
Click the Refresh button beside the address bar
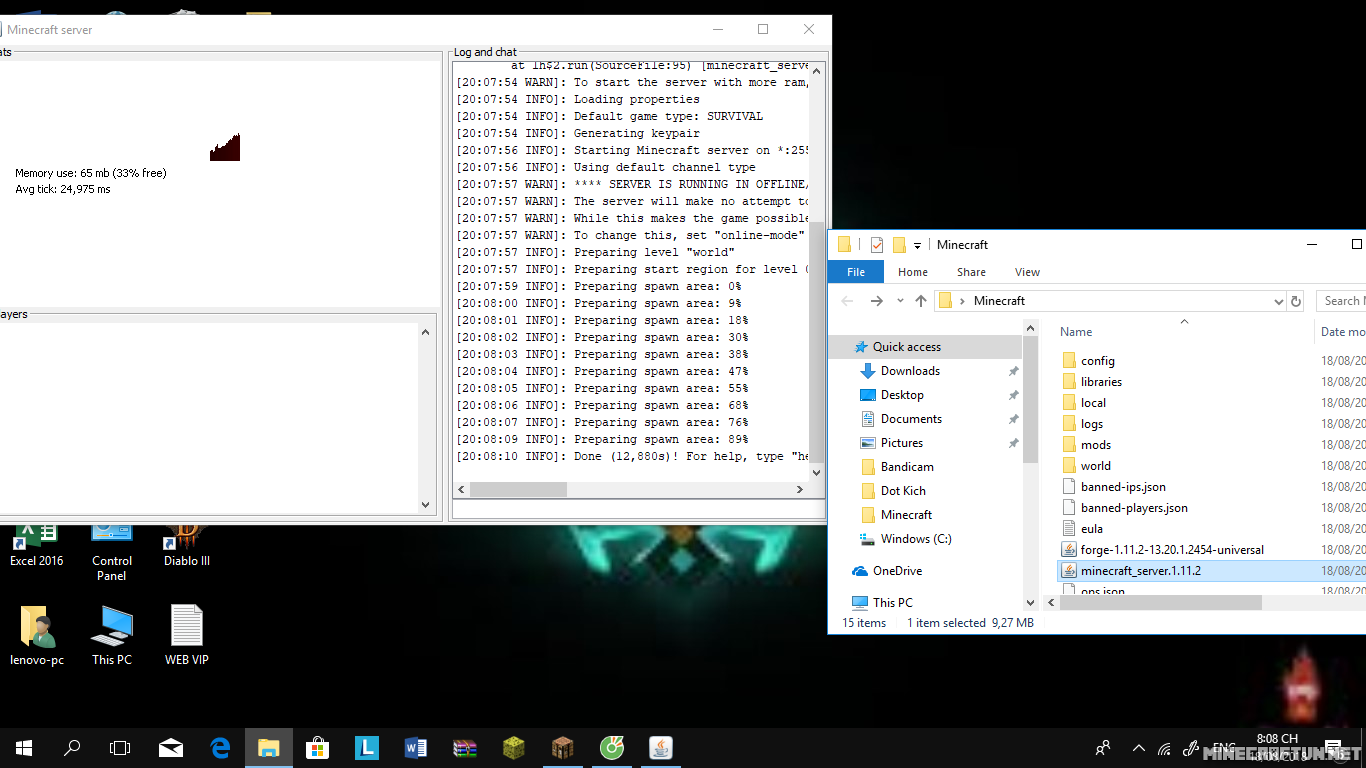pyautogui.click(x=1296, y=301)
